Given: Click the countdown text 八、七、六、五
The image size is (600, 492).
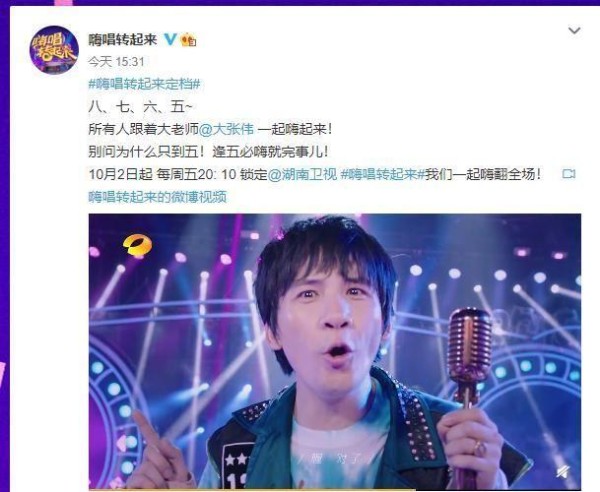Looking at the screenshot, I should point(140,107).
